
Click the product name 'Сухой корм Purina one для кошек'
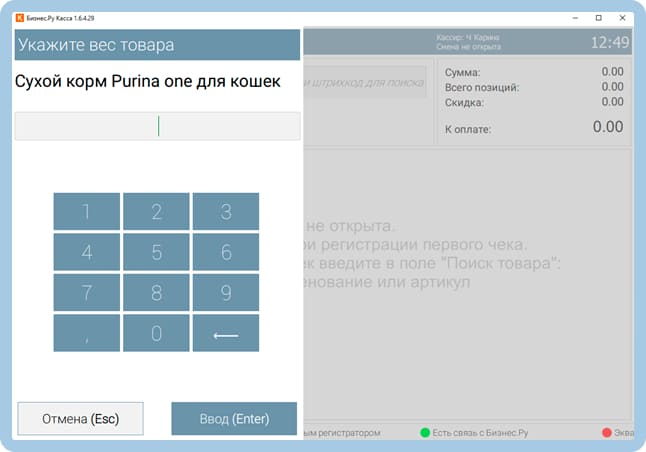pos(147,81)
